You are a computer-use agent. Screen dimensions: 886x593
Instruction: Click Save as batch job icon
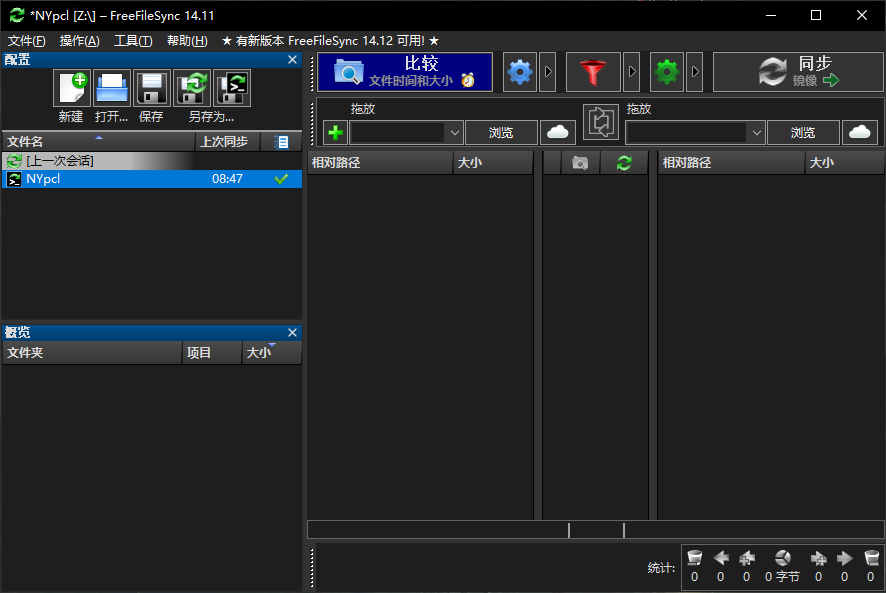(232, 88)
